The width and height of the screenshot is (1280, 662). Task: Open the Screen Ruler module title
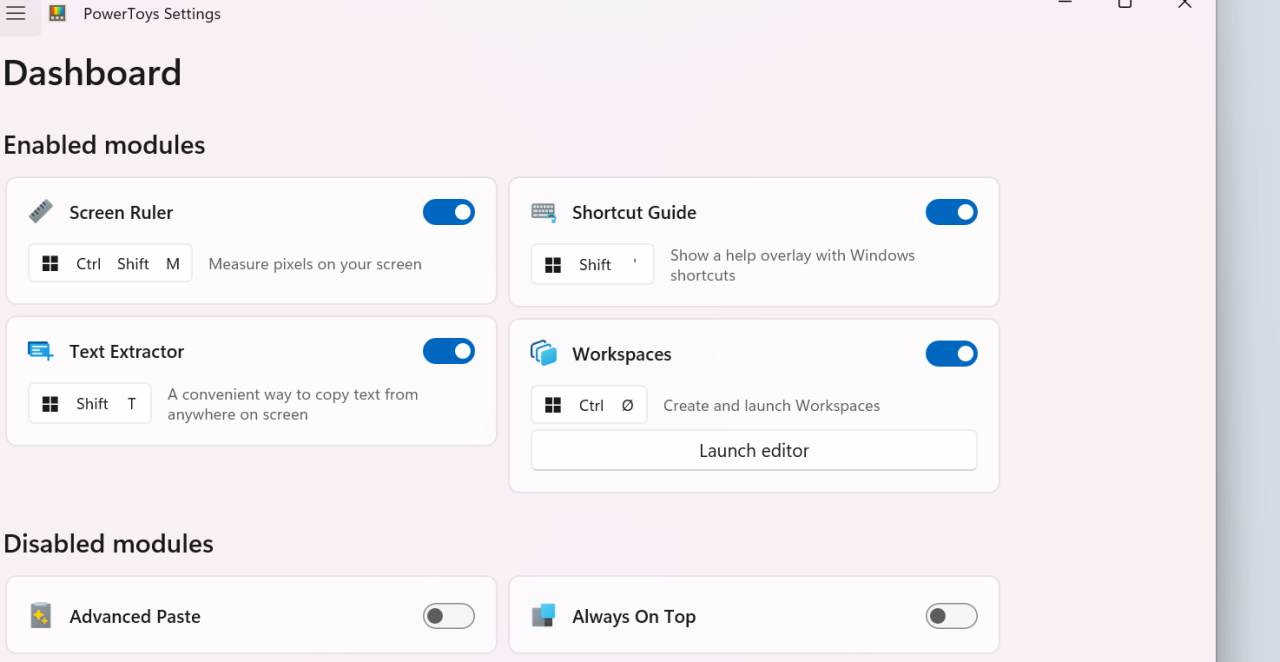[121, 213]
